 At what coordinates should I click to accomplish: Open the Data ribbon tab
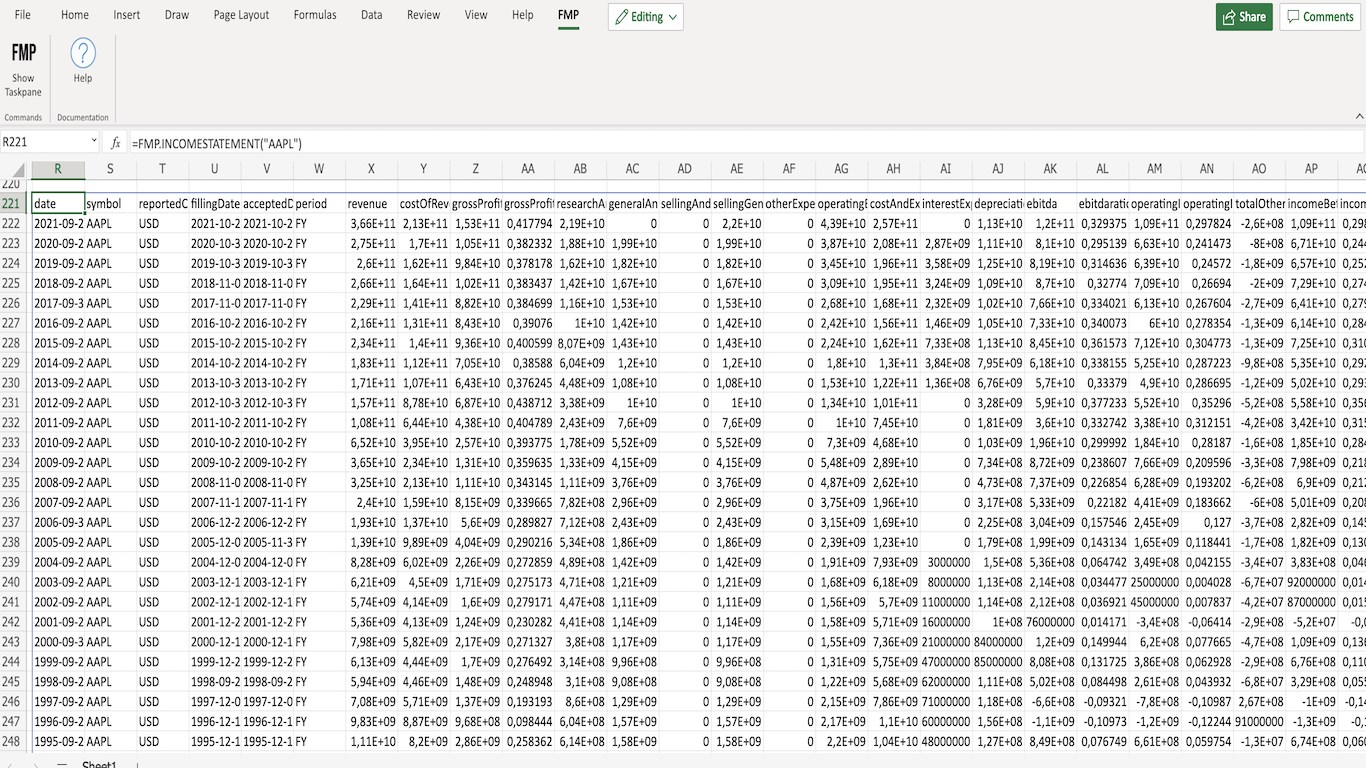click(372, 15)
